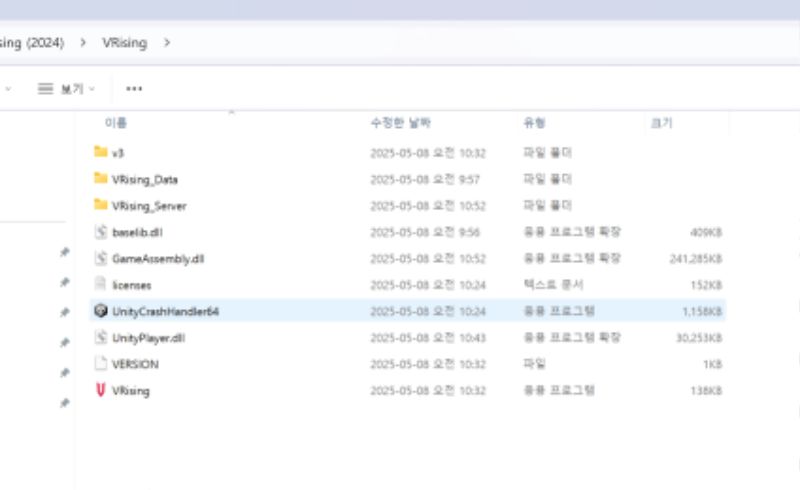Click the VERSION blank file icon
The image size is (800, 490).
click(x=101, y=364)
